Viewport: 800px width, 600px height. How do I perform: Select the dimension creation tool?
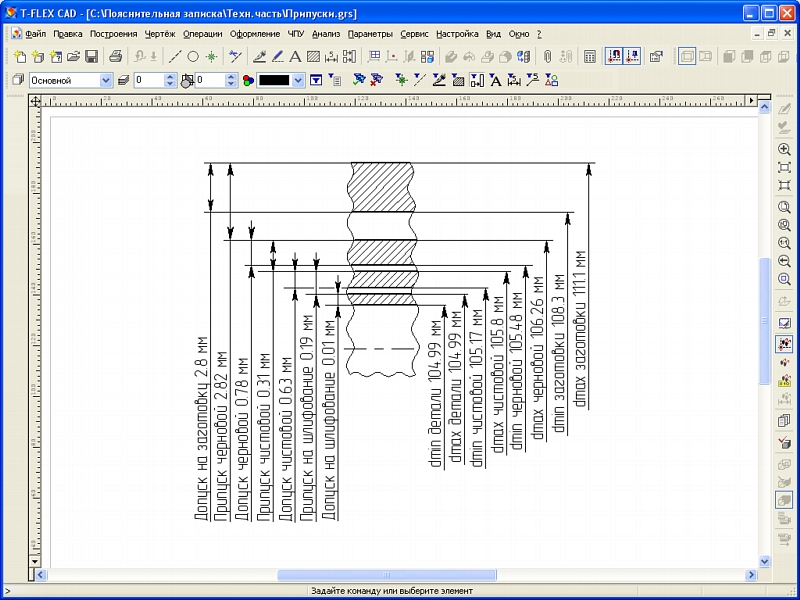pyautogui.click(x=331, y=57)
